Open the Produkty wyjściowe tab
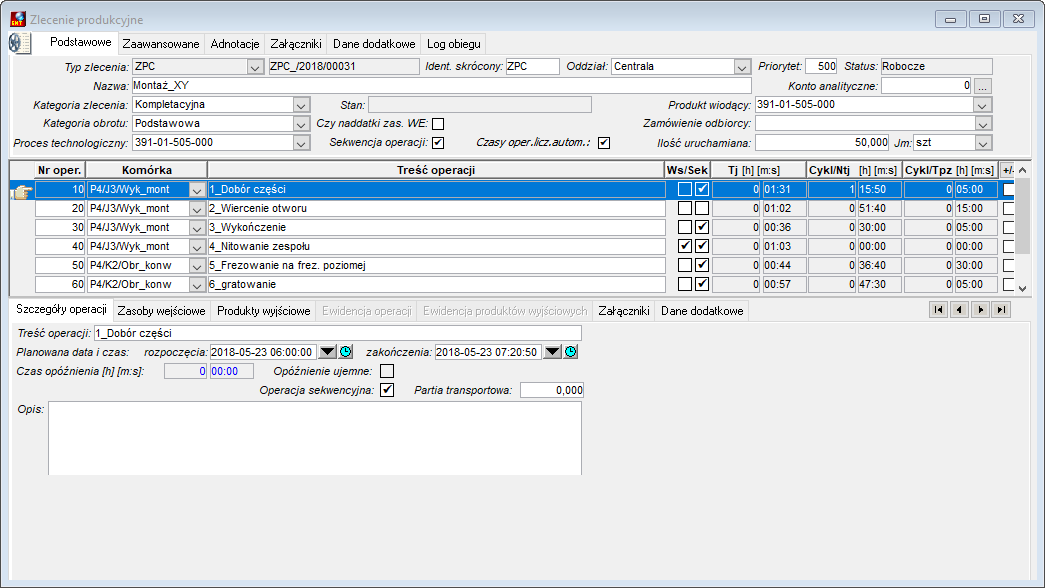Image resolution: width=1045 pixels, height=588 pixels. pos(263,311)
